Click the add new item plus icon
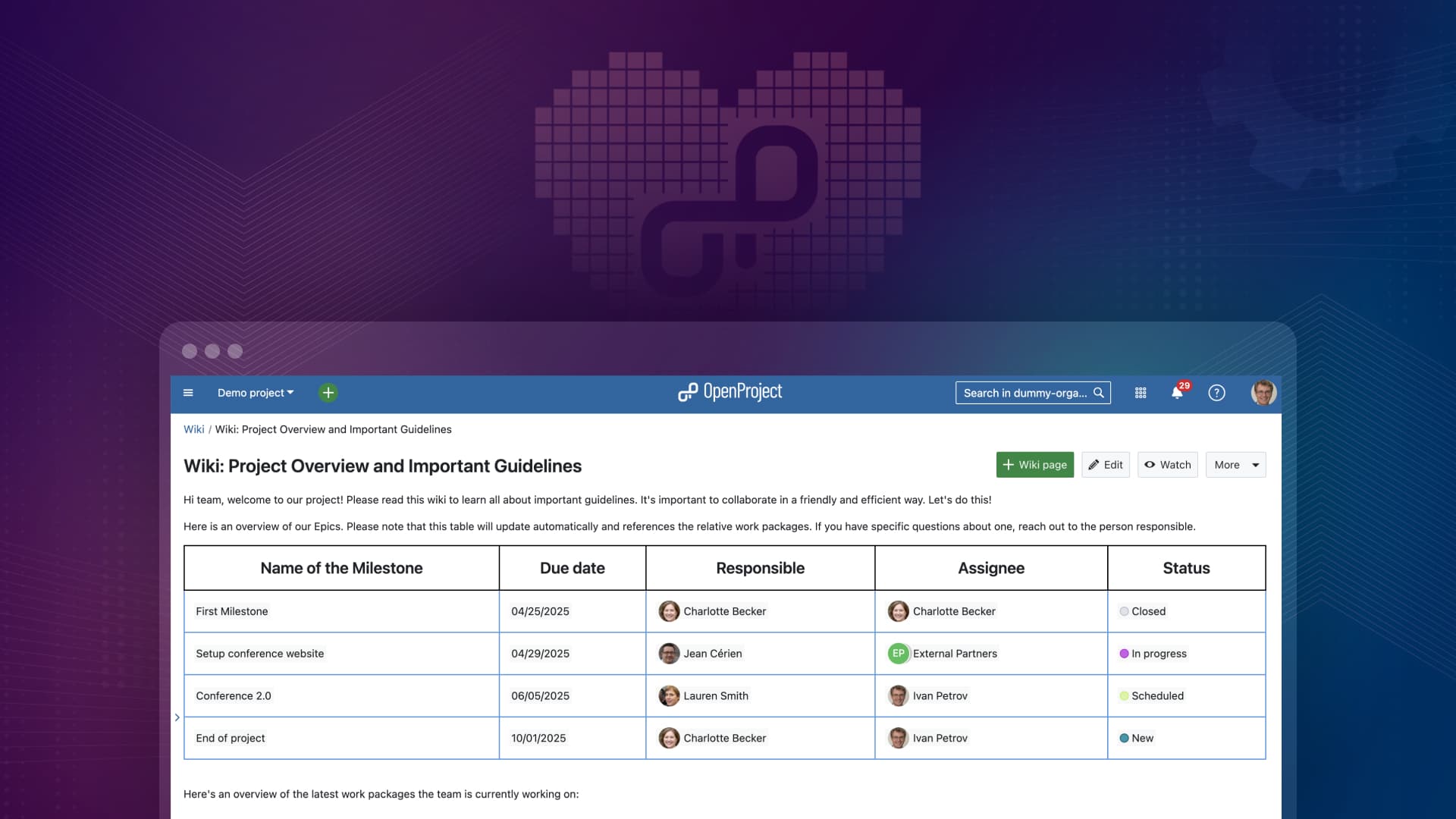 329,392
